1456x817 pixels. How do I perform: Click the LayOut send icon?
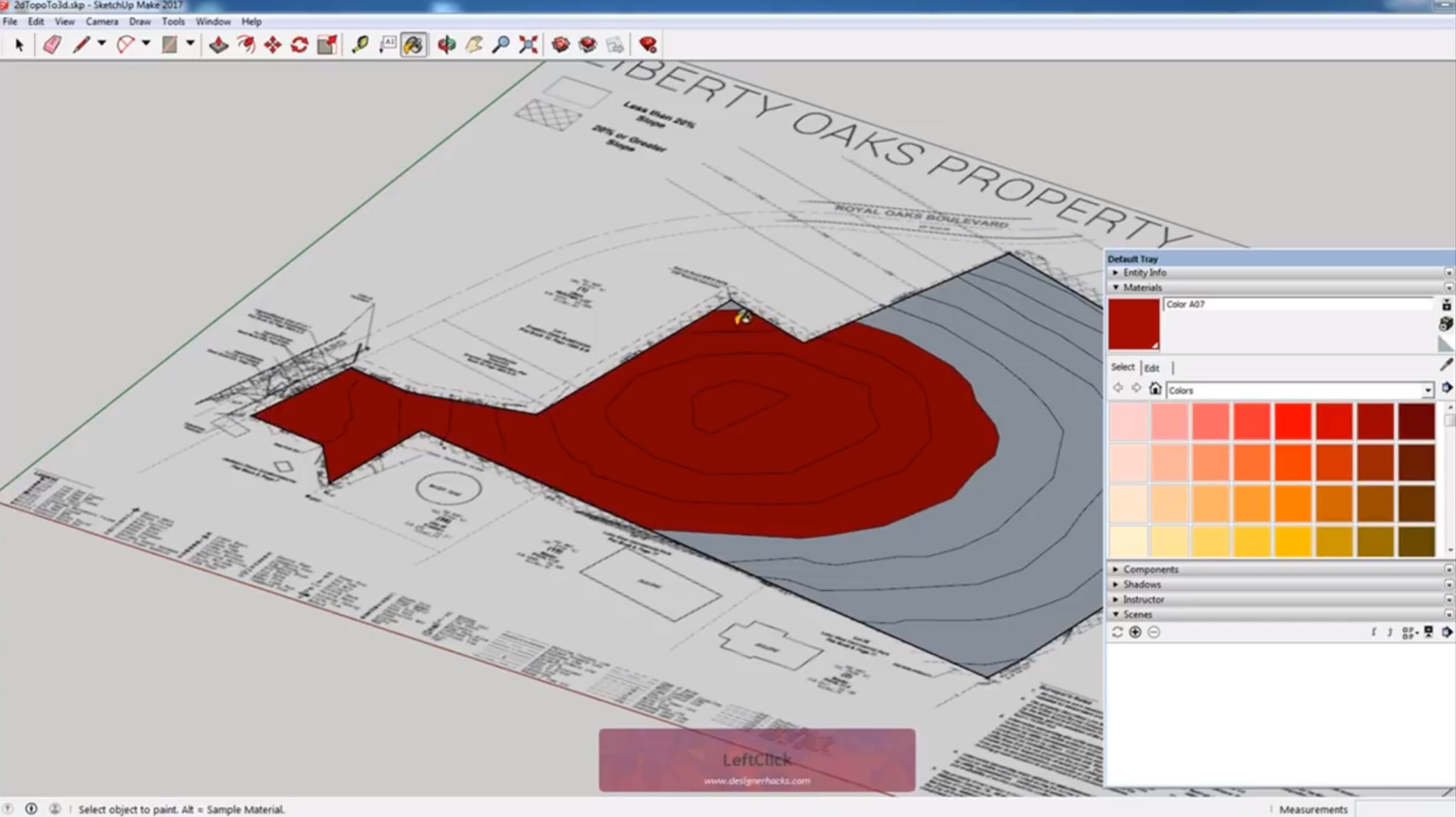tap(615, 45)
